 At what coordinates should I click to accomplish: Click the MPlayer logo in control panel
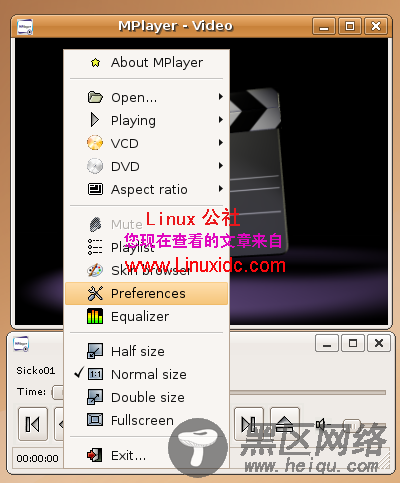coord(21,344)
